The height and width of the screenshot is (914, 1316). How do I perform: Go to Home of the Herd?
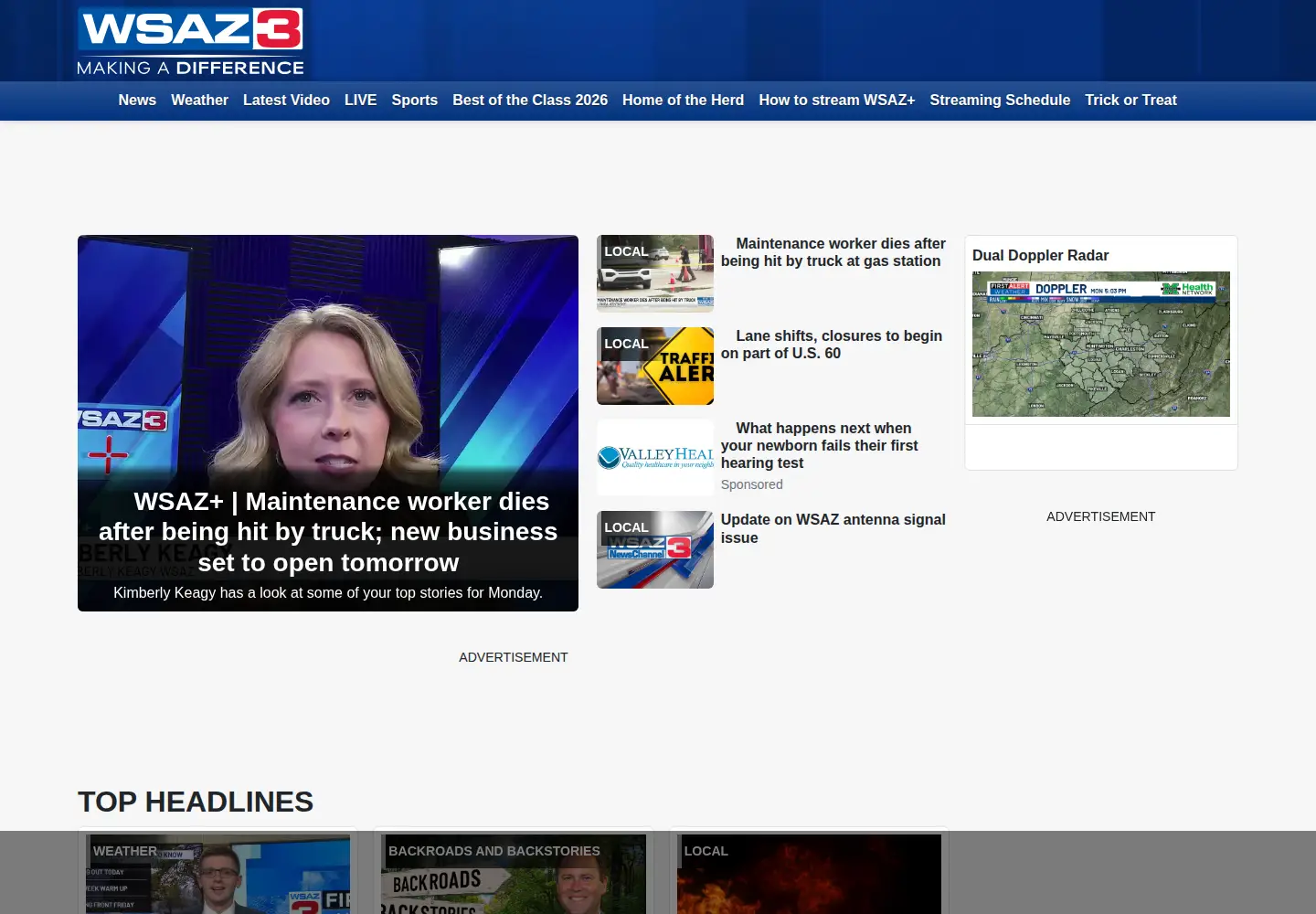683,101
